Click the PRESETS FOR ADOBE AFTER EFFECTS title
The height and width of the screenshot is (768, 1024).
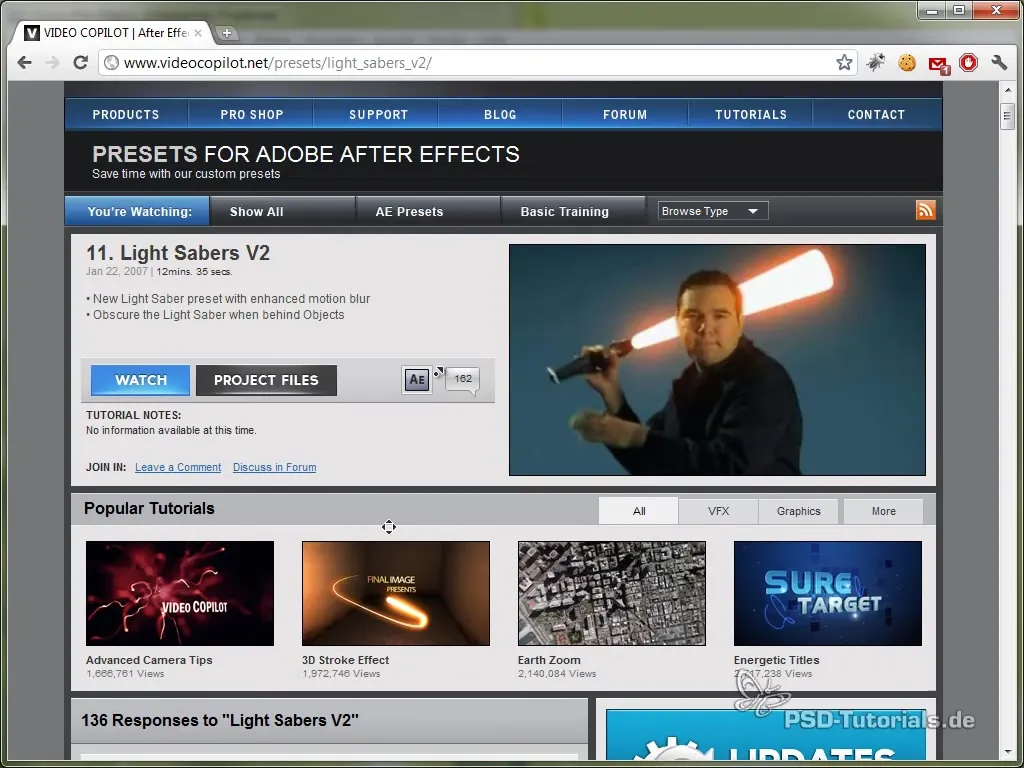306,154
